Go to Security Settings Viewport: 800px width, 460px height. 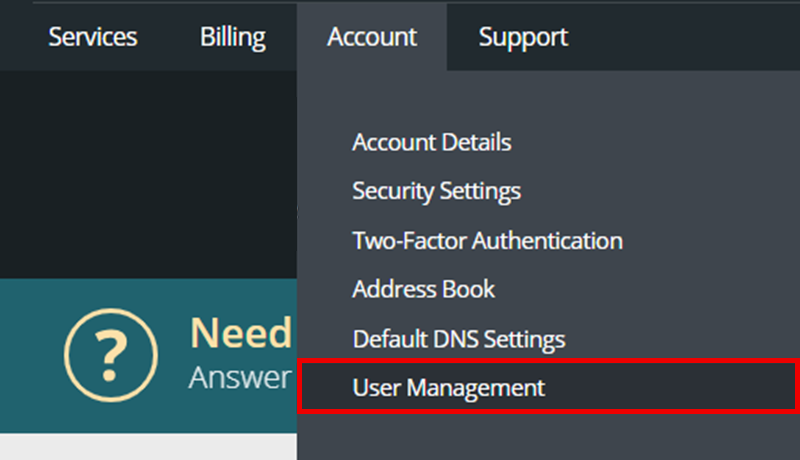[436, 190]
